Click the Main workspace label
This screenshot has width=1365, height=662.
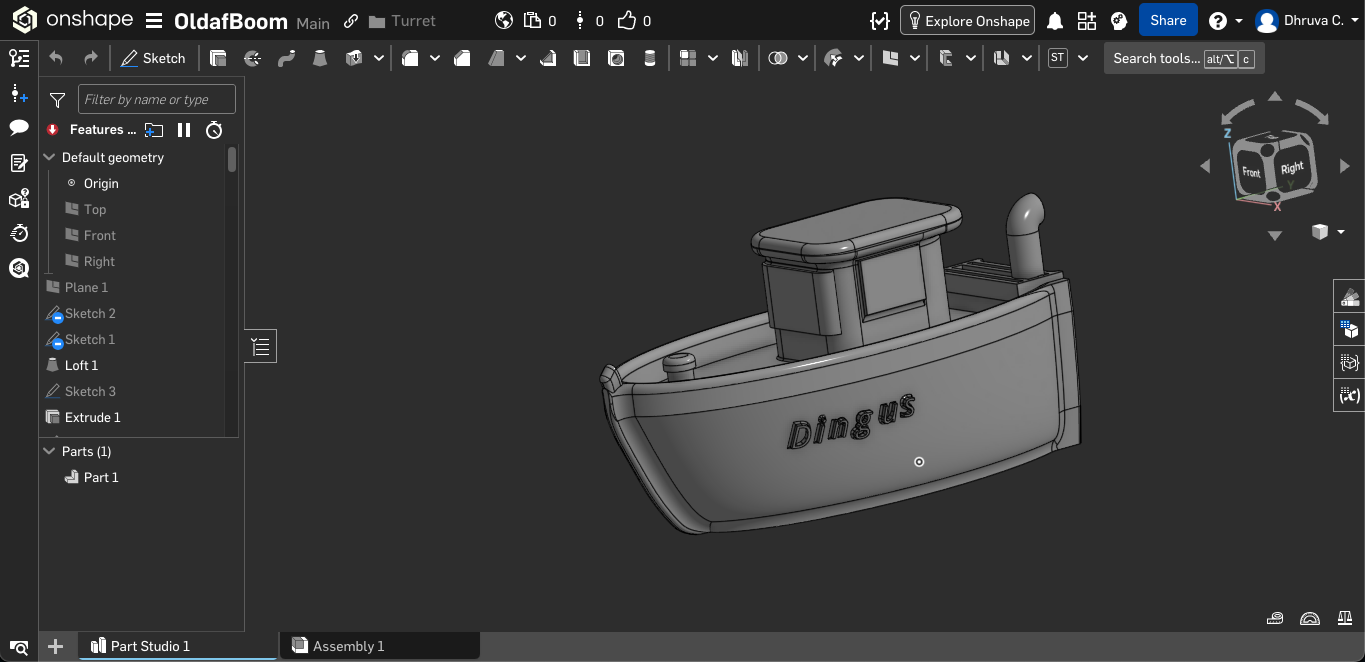(313, 22)
